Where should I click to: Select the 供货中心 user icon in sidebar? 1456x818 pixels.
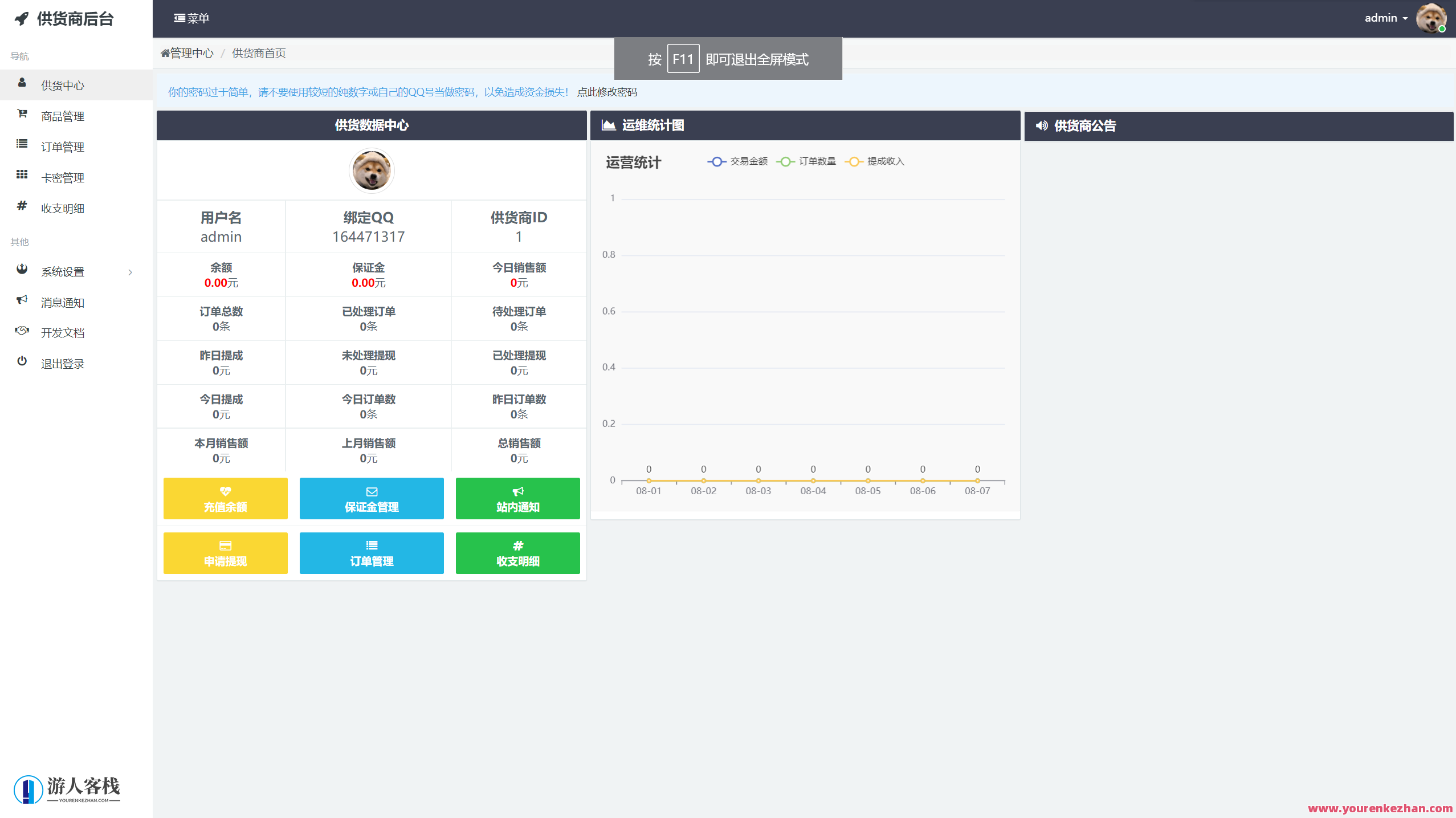coord(22,84)
